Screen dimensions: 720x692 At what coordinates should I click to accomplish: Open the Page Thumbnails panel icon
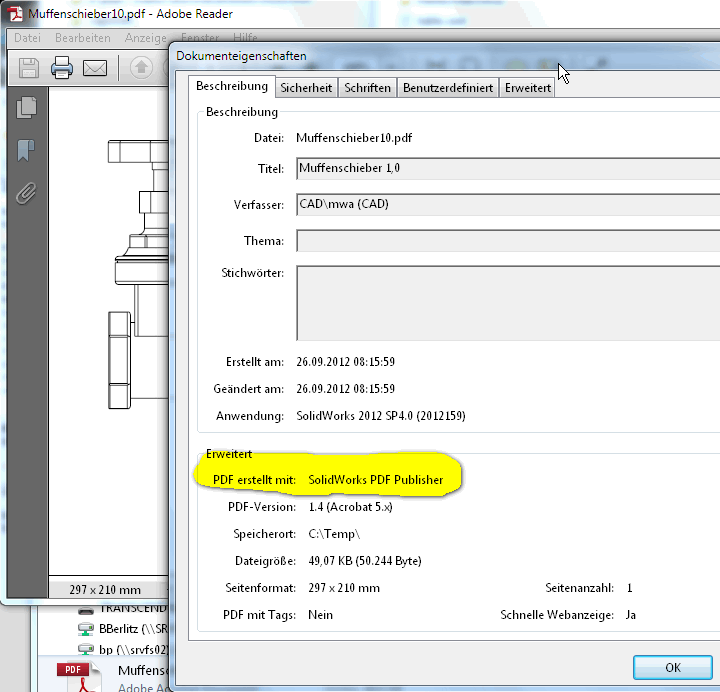(x=26, y=108)
